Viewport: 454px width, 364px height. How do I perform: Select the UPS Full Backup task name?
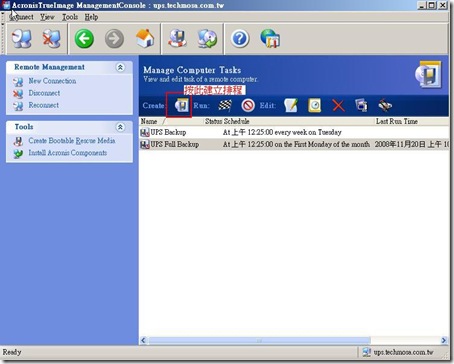pyautogui.click(x=175, y=144)
